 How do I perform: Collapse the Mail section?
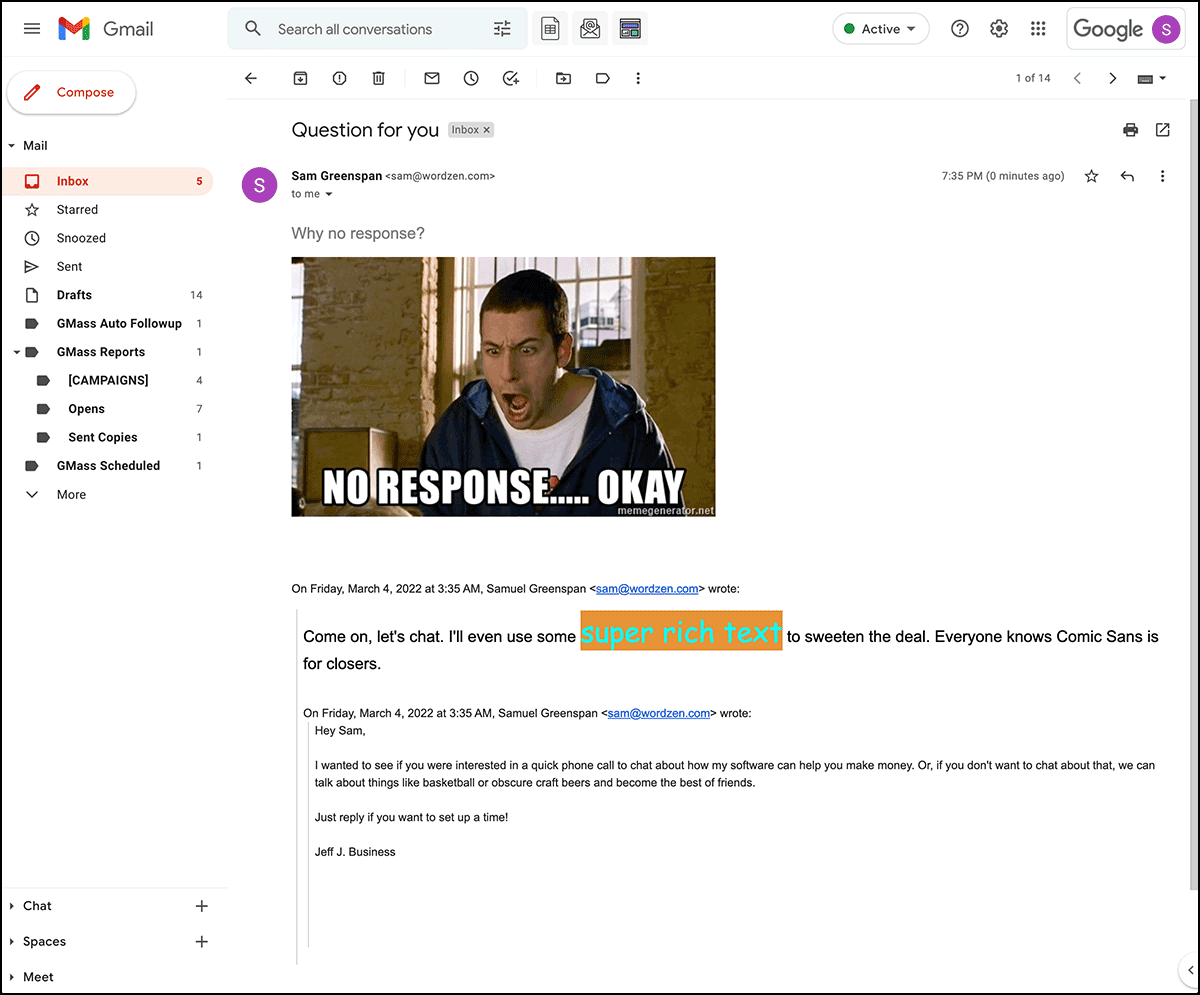pos(12,146)
